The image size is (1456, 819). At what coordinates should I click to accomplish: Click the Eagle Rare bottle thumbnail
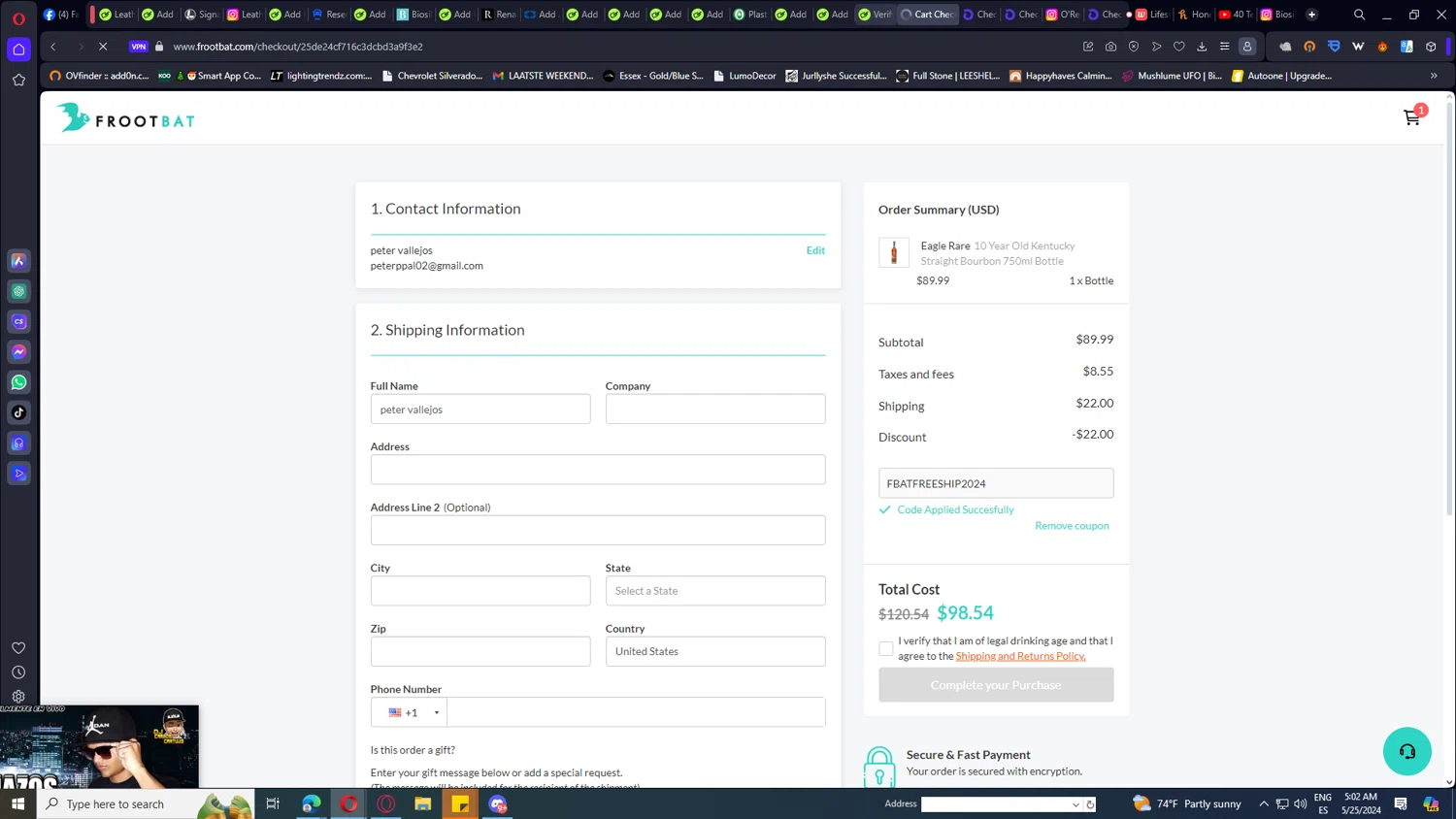(x=893, y=252)
